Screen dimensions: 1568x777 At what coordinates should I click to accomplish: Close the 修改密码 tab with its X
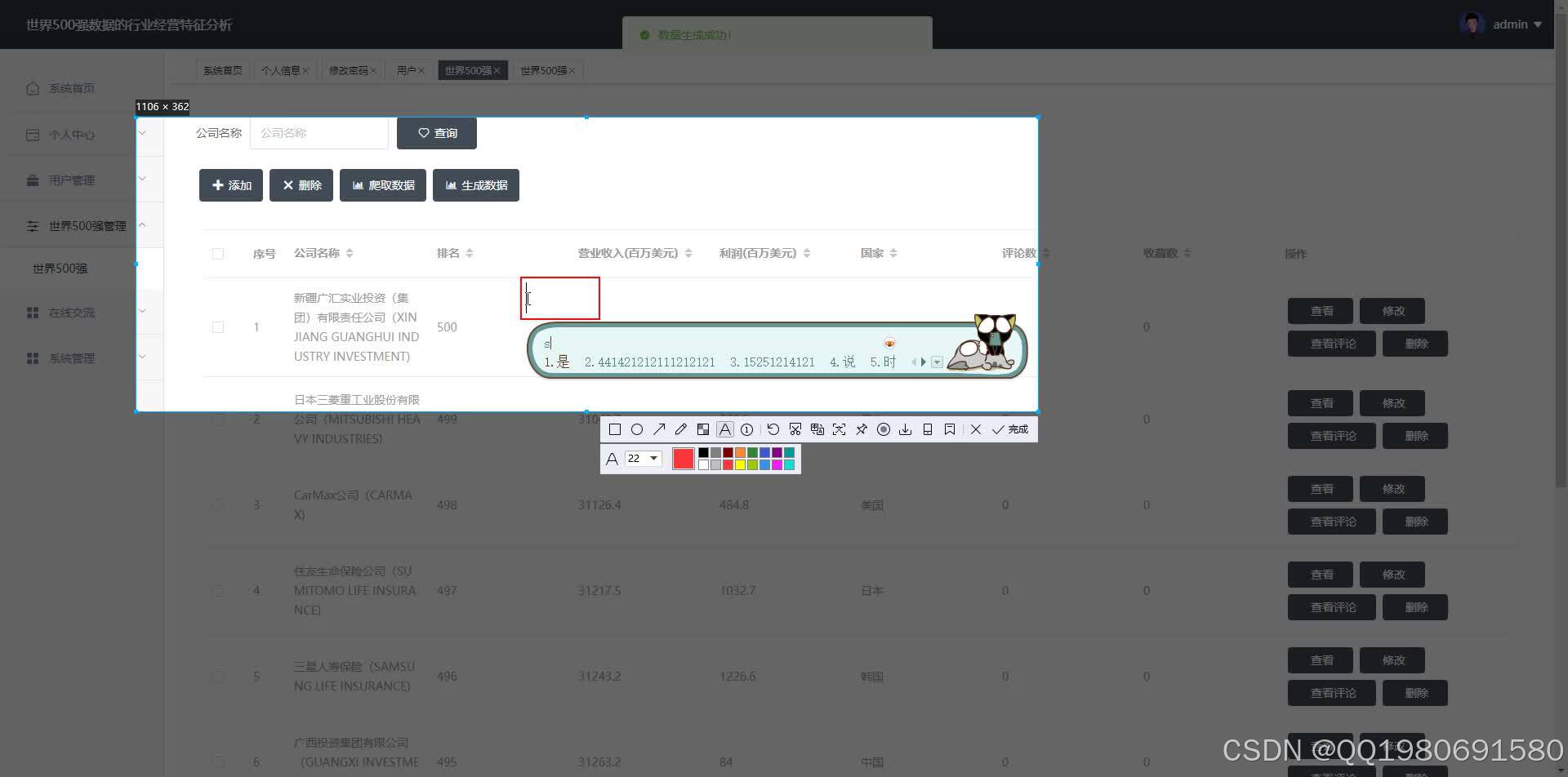(373, 71)
